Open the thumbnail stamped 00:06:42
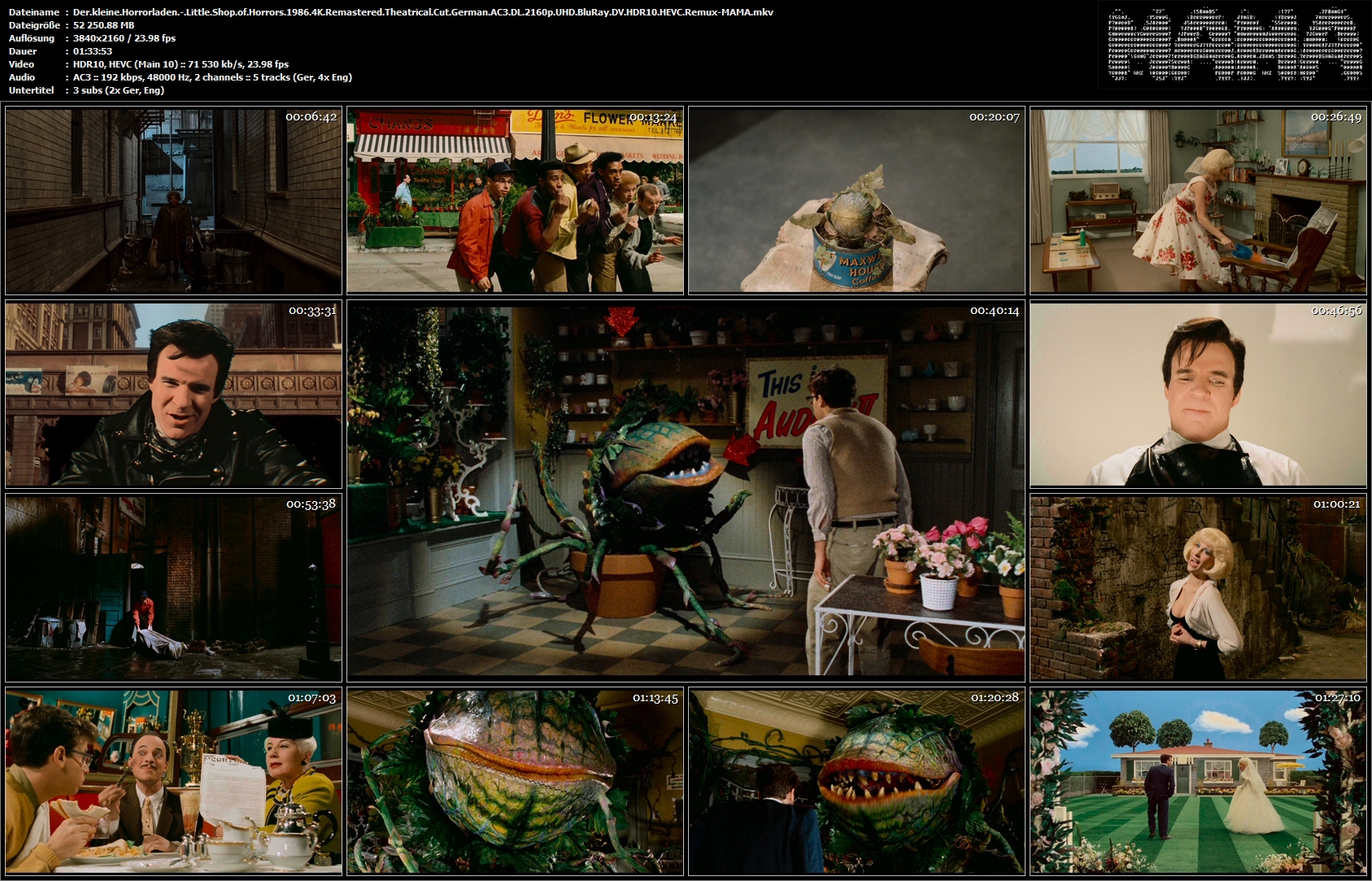The width and height of the screenshot is (1372, 881). pos(173,200)
